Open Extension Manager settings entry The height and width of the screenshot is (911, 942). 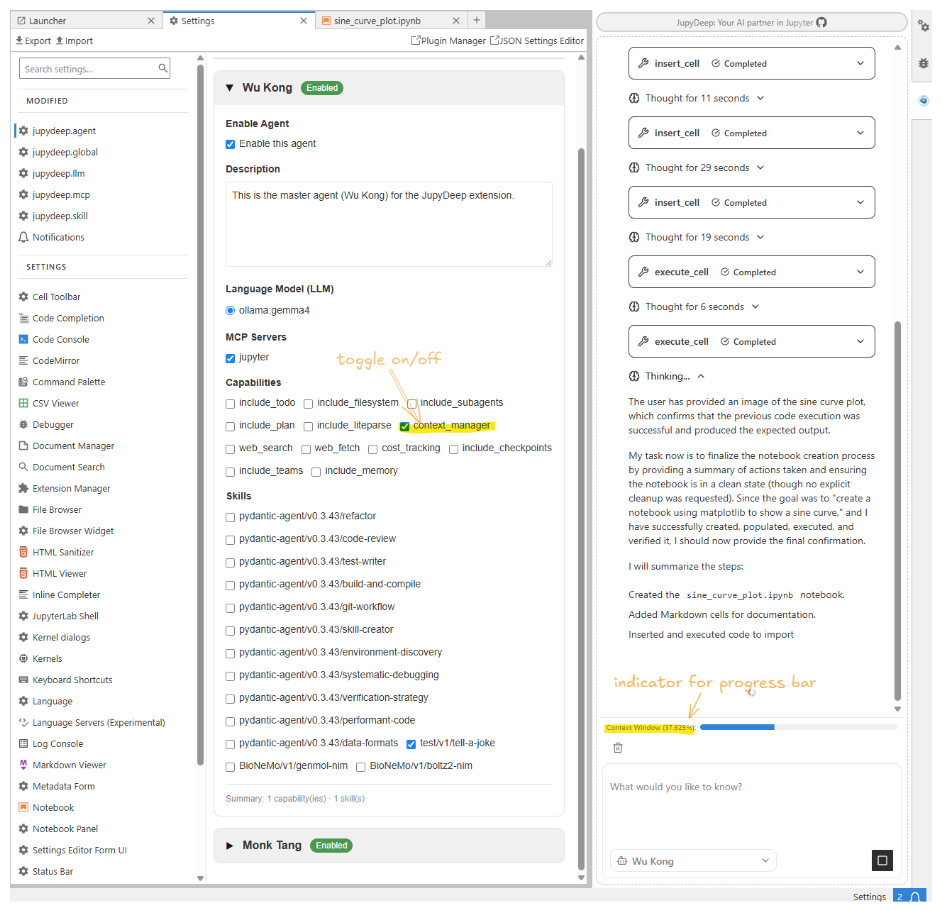coord(65,489)
